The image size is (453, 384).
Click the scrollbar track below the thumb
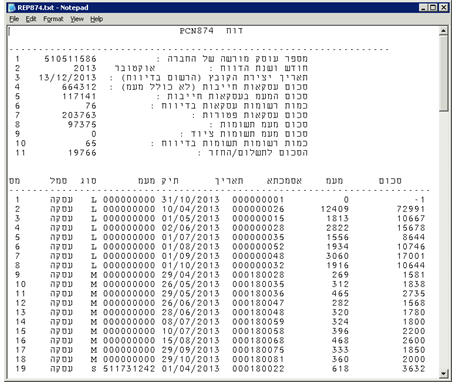pos(443,240)
